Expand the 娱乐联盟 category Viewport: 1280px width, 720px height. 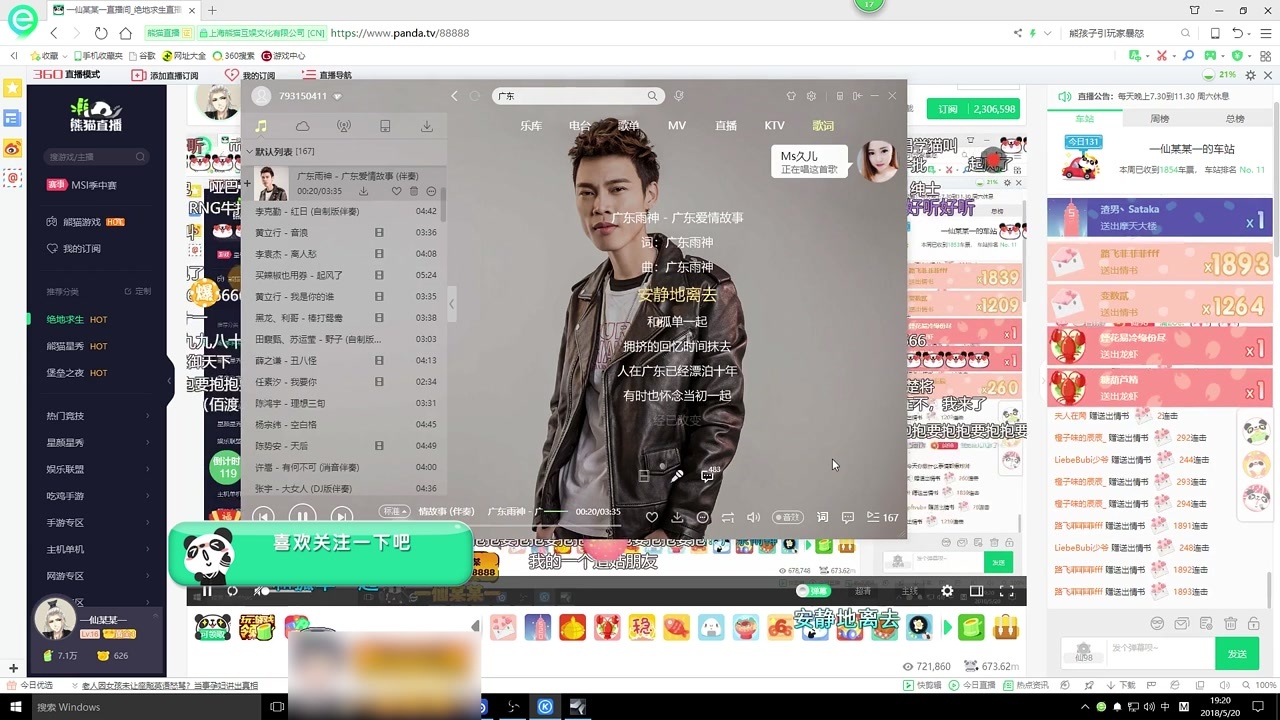[97, 469]
